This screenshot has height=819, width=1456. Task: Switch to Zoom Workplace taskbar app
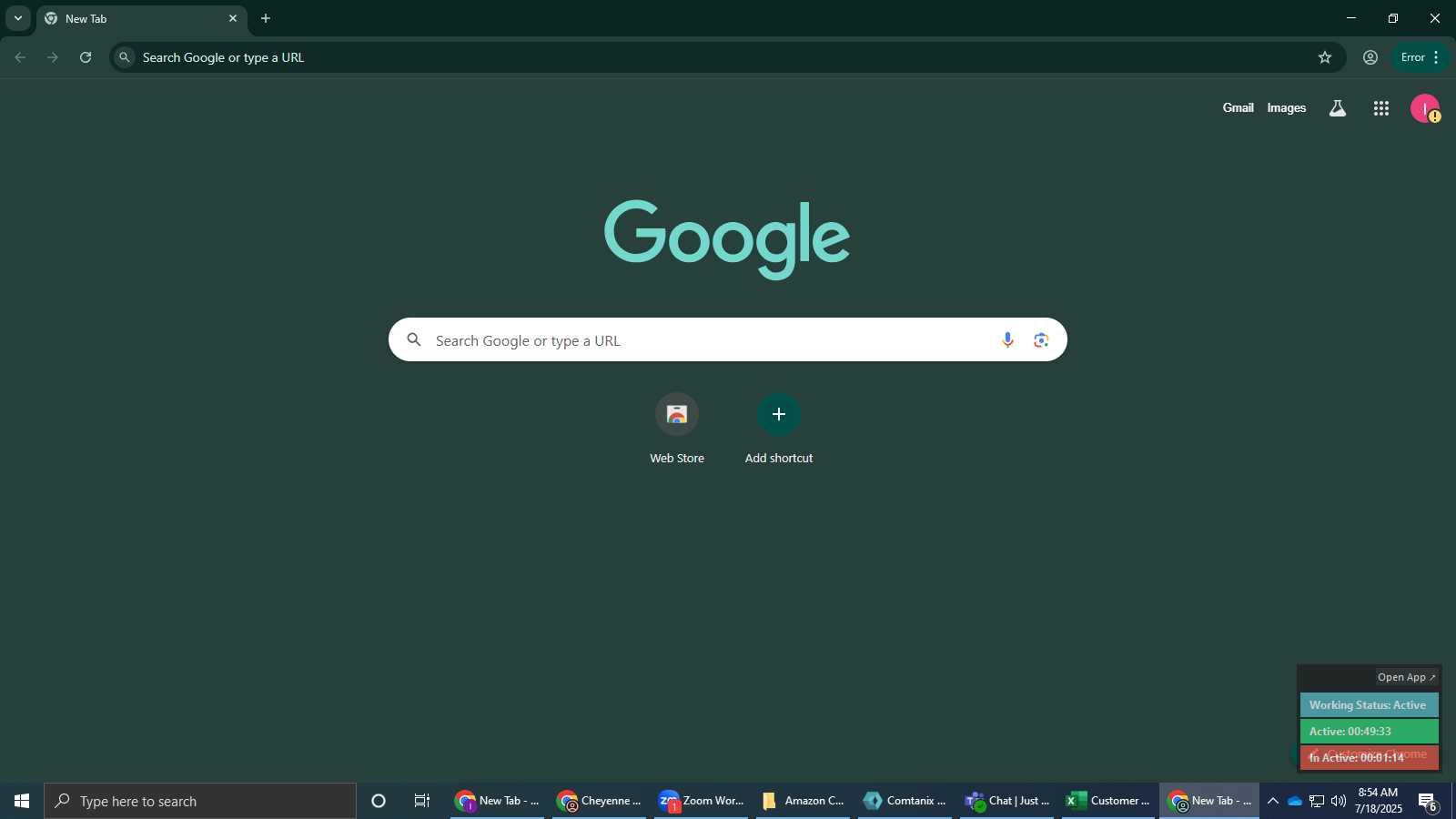point(701,801)
